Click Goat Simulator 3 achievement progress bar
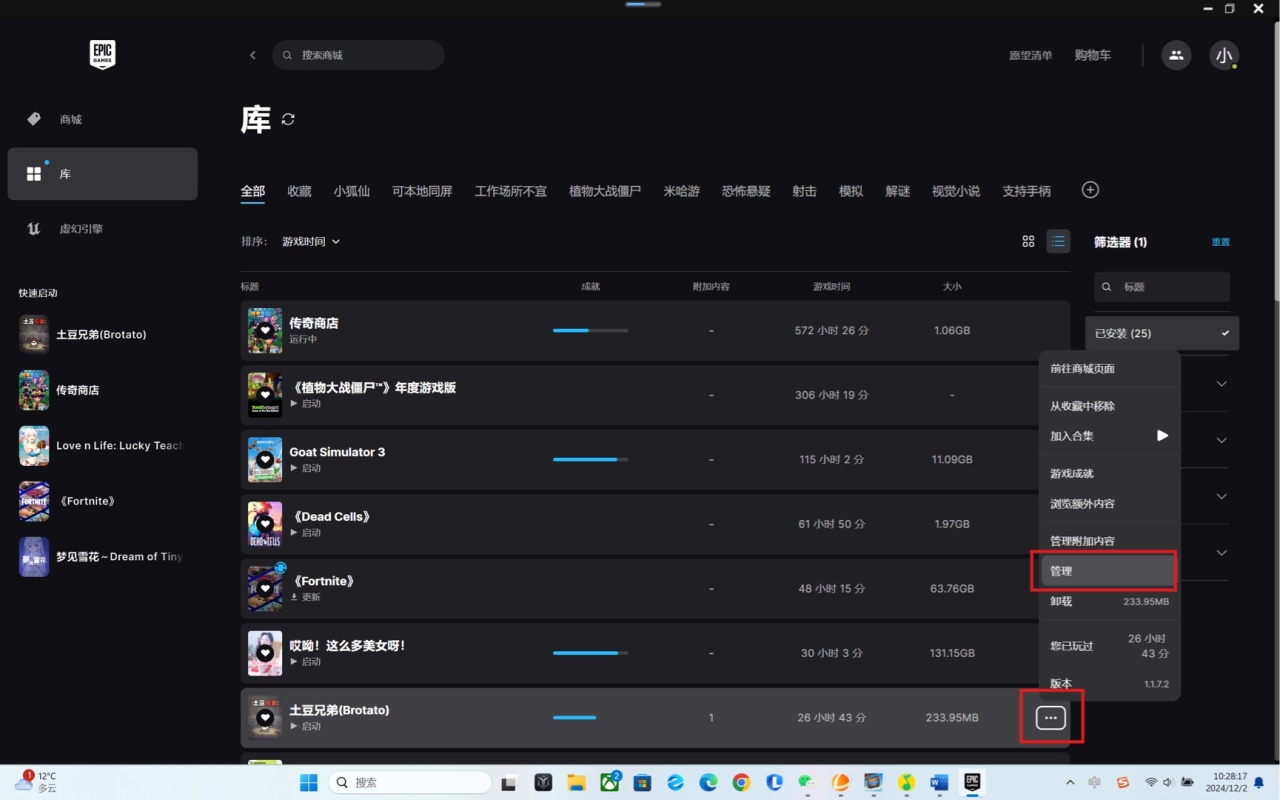The width and height of the screenshot is (1280, 800). point(590,460)
